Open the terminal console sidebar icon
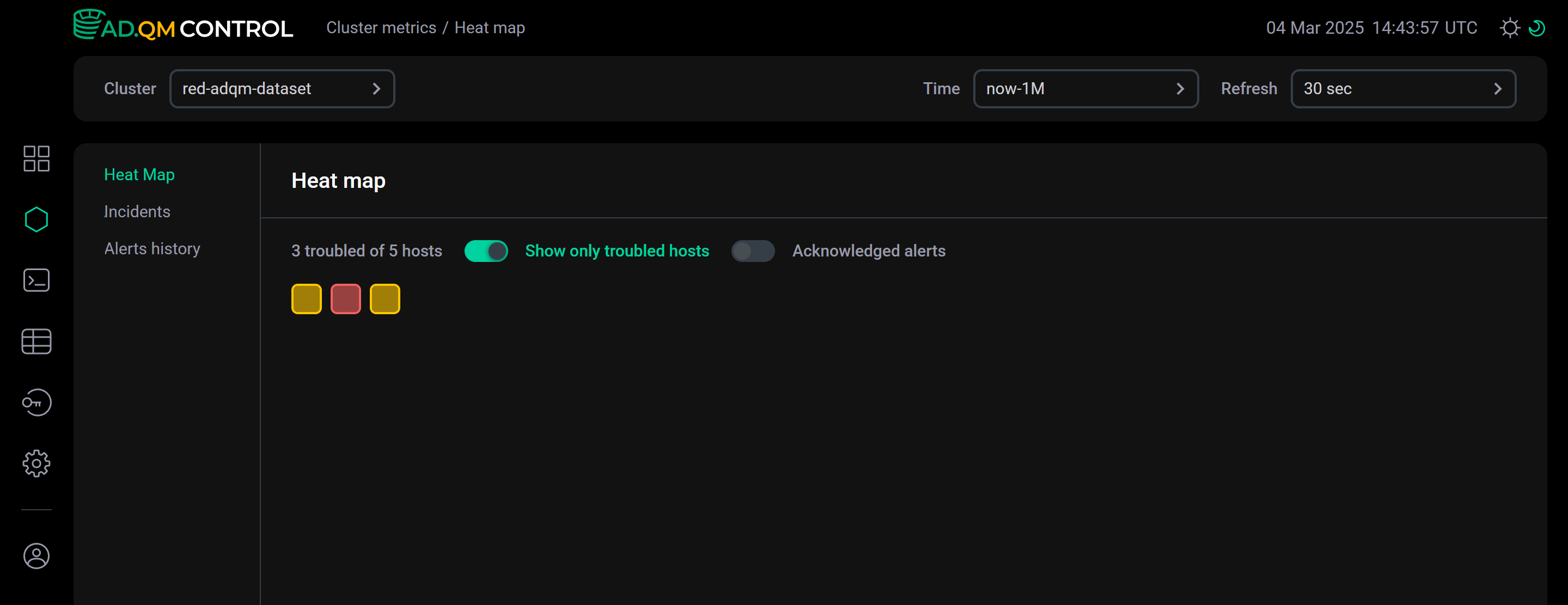The image size is (1568, 605). click(x=36, y=280)
